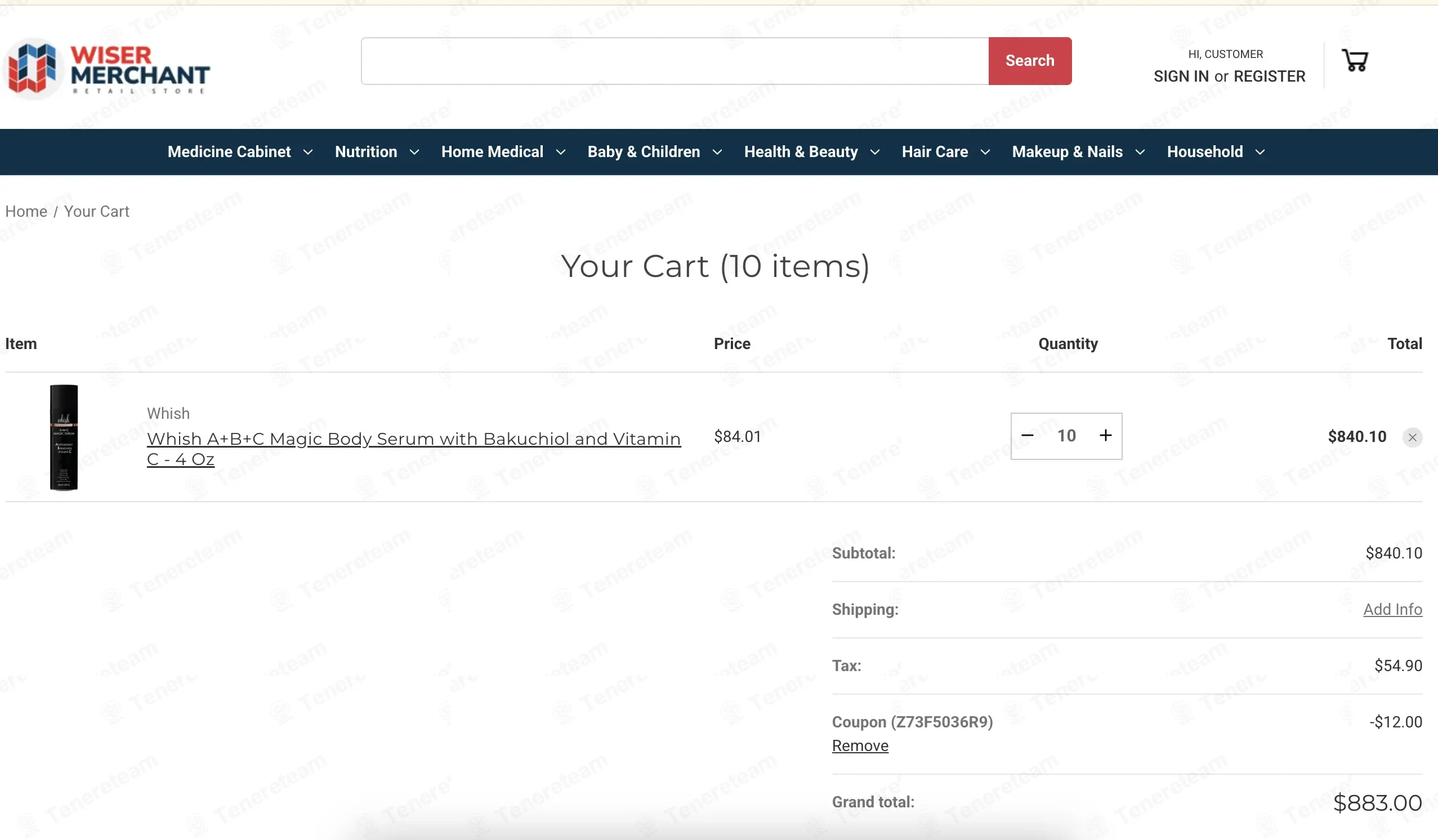Viewport: 1438px width, 840px height.
Task: Click Your Cart breadcrumb
Action: [x=96, y=211]
